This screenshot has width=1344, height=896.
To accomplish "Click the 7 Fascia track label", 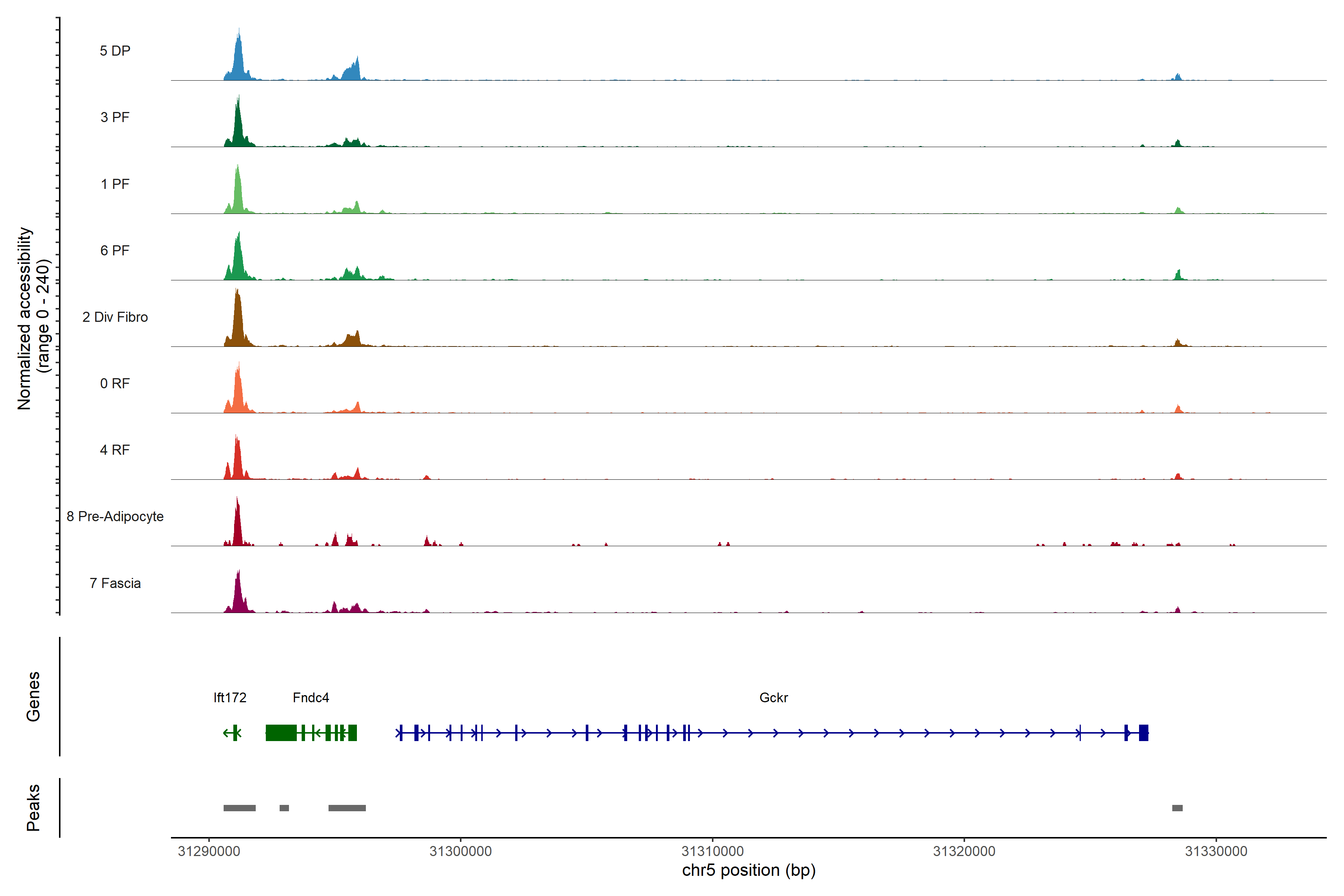I will pyautogui.click(x=115, y=584).
